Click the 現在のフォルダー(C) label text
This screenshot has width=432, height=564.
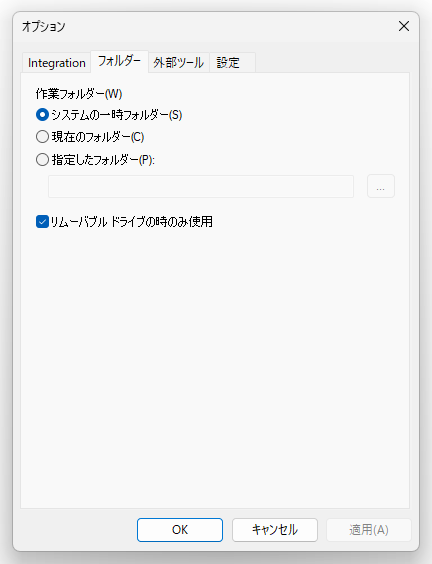(98, 137)
